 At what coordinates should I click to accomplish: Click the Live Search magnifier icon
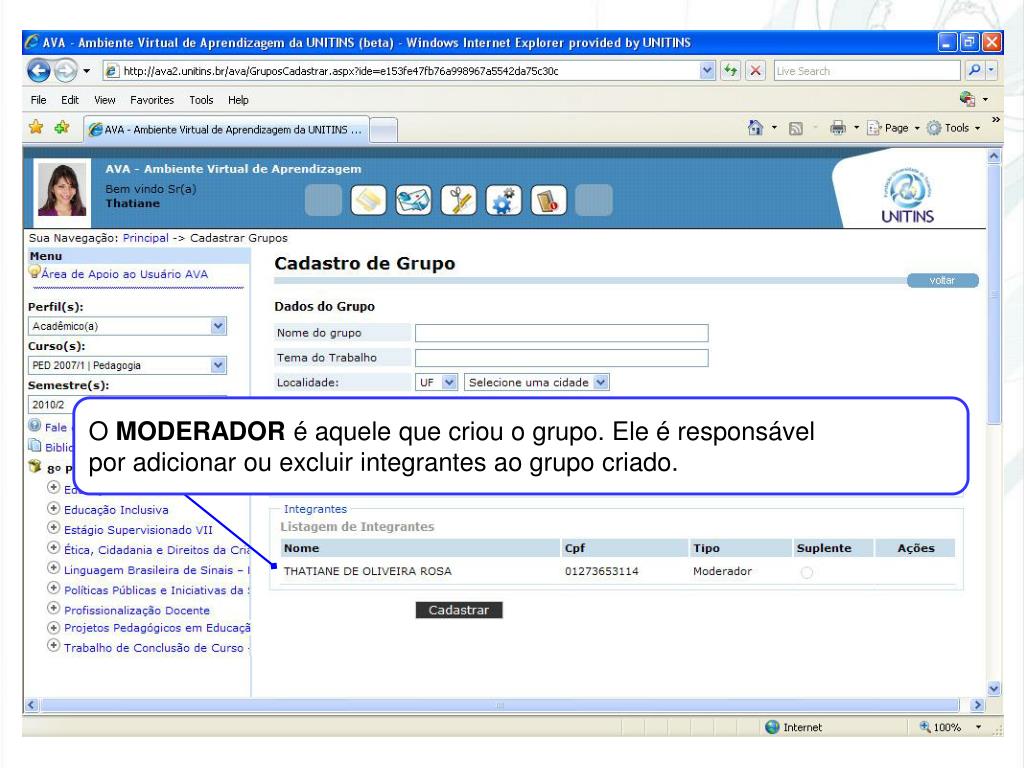point(974,70)
